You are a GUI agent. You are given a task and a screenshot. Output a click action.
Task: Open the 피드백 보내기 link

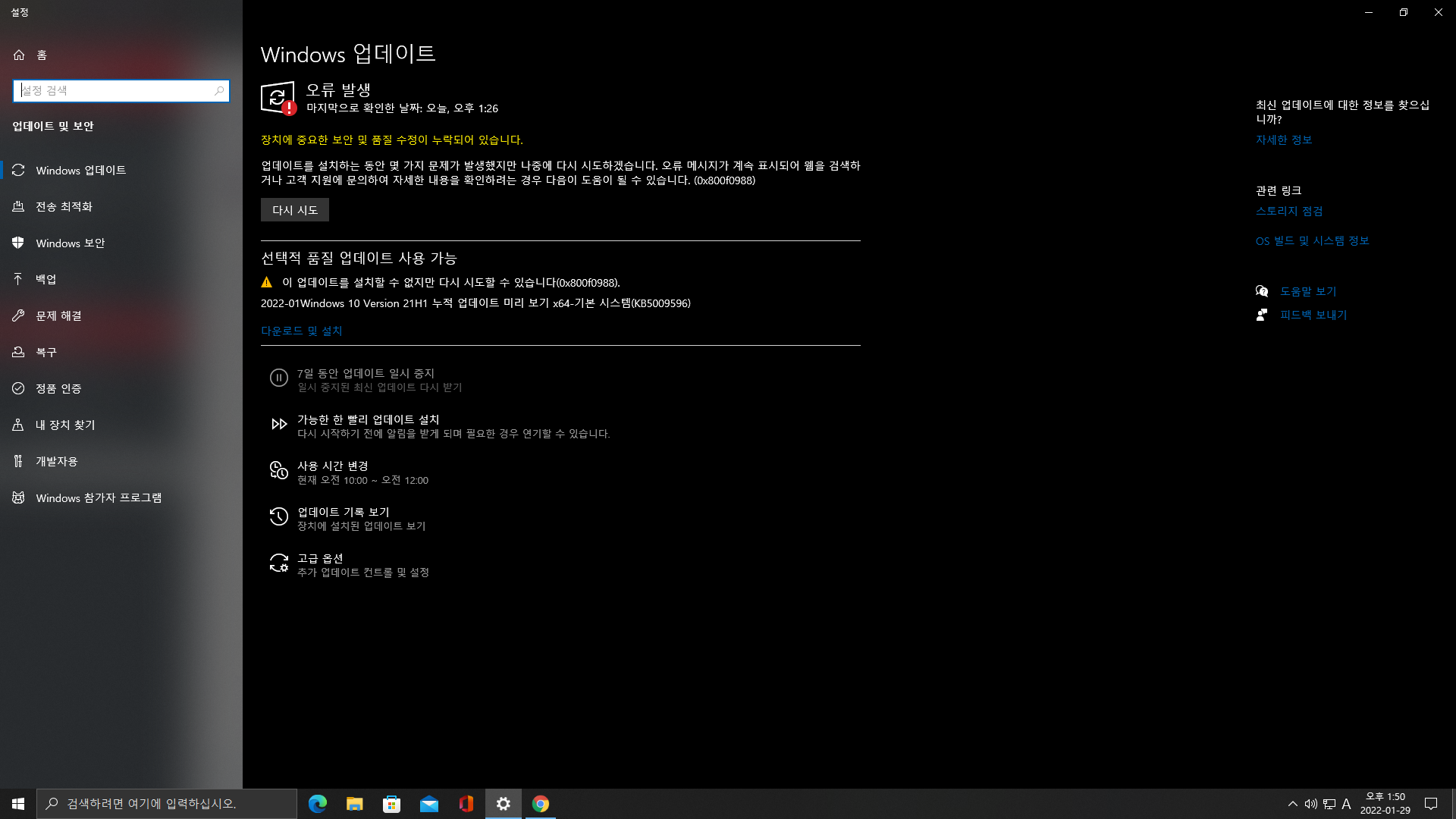pos(1313,315)
